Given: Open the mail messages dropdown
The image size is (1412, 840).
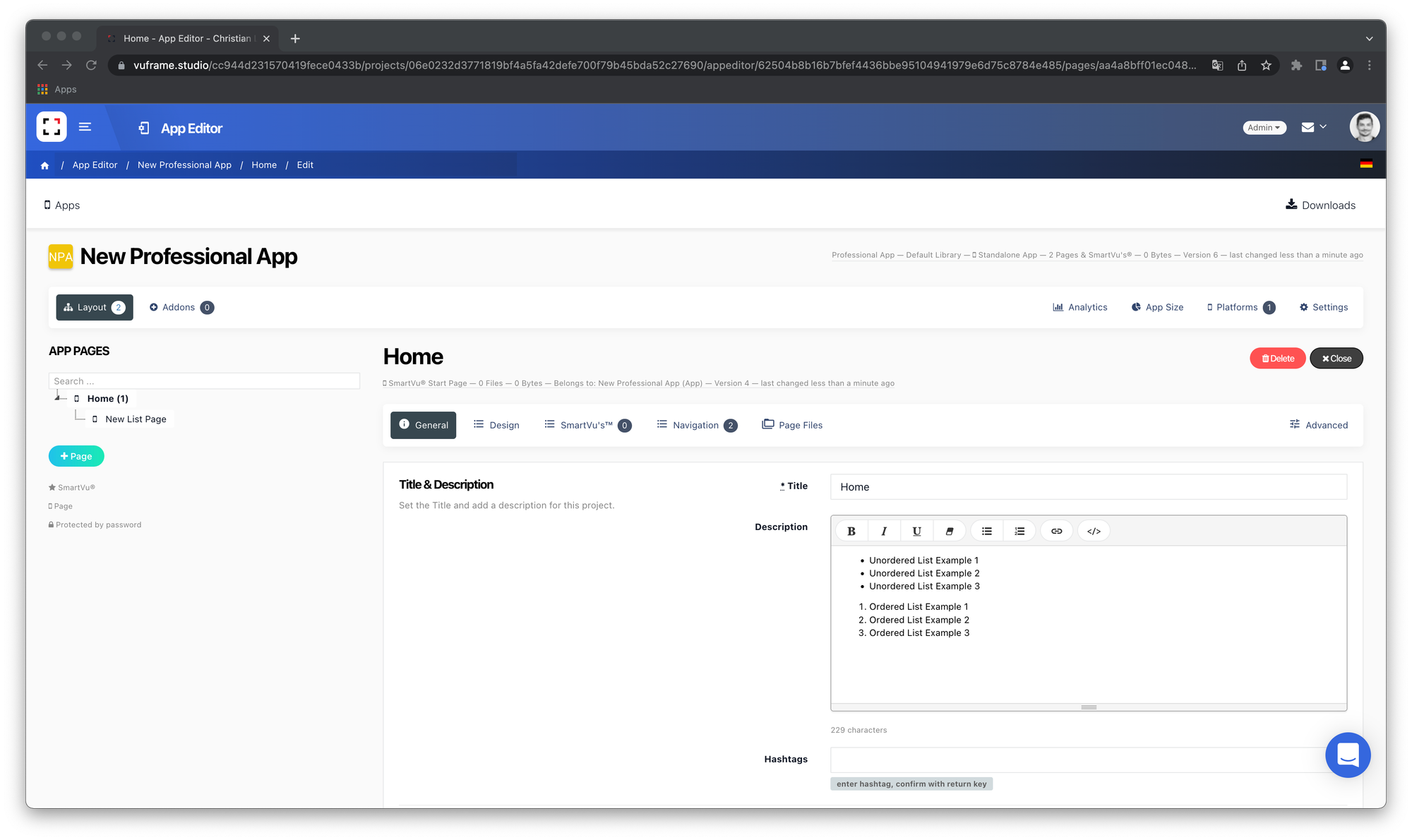Looking at the screenshot, I should (x=1314, y=127).
